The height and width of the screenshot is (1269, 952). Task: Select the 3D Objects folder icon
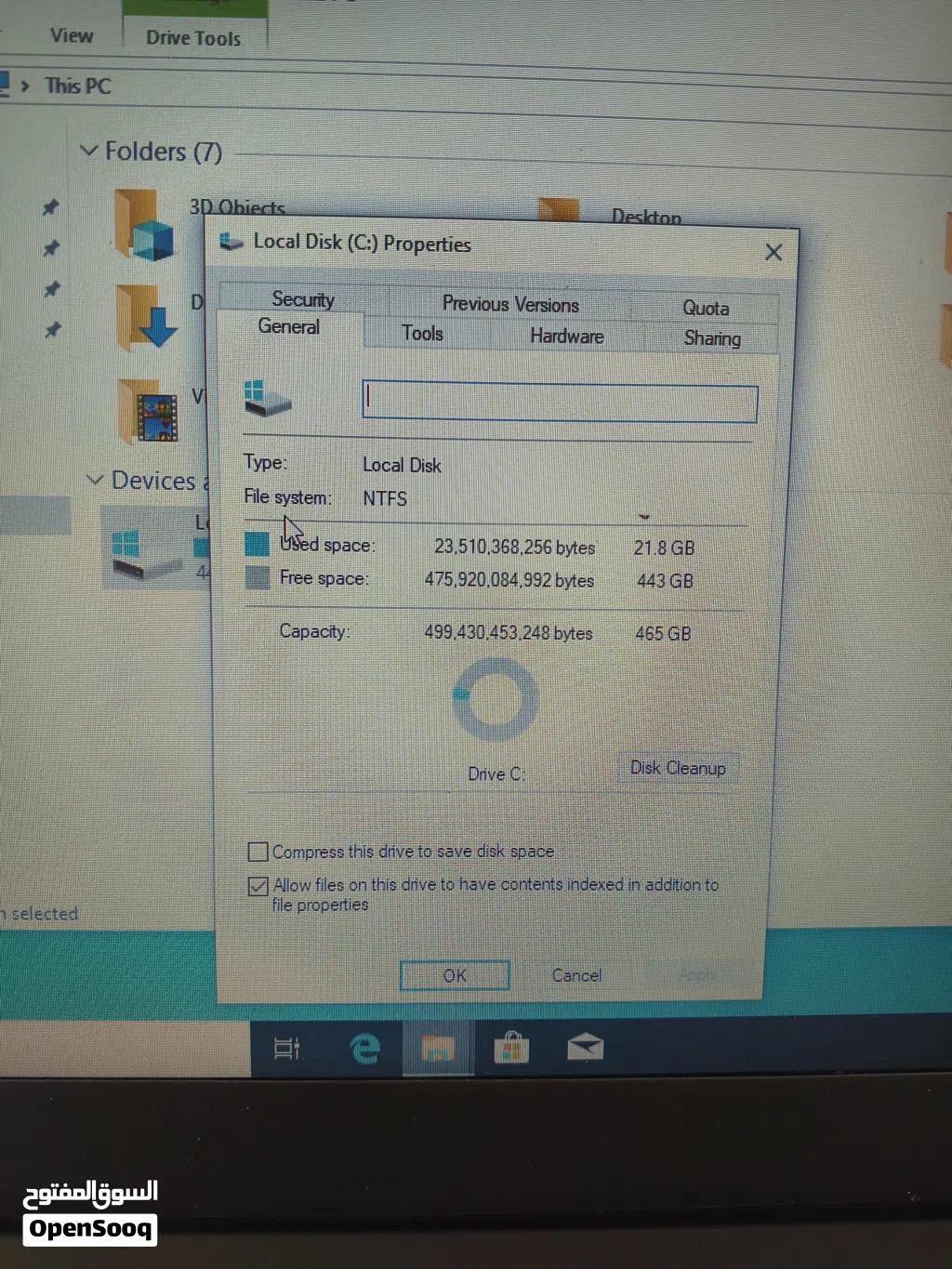tap(145, 226)
